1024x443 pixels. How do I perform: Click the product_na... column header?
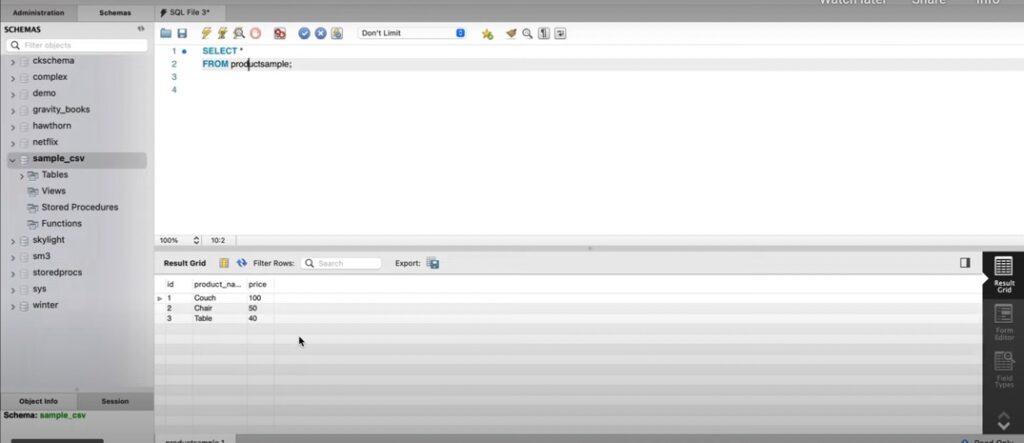pyautogui.click(x=217, y=284)
